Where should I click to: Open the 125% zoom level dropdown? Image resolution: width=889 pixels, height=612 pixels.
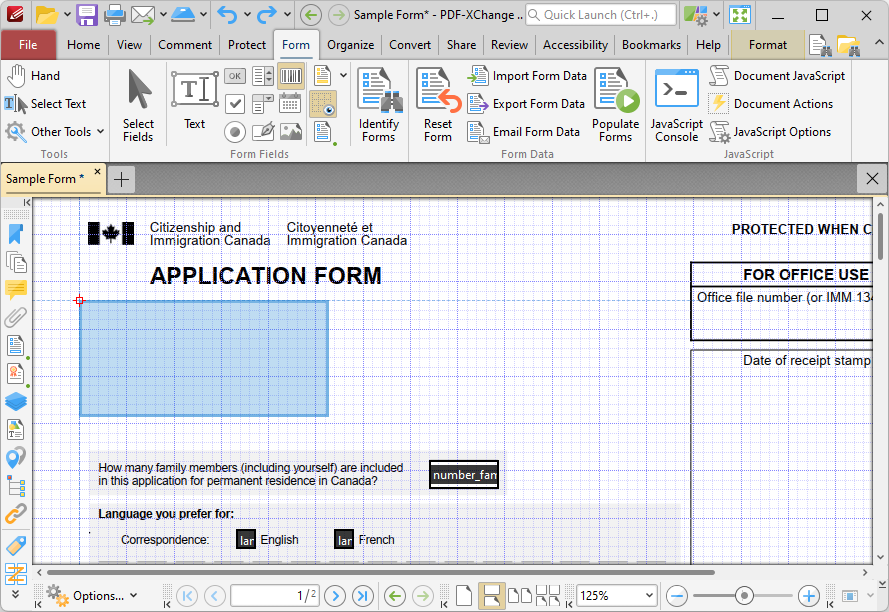click(650, 596)
